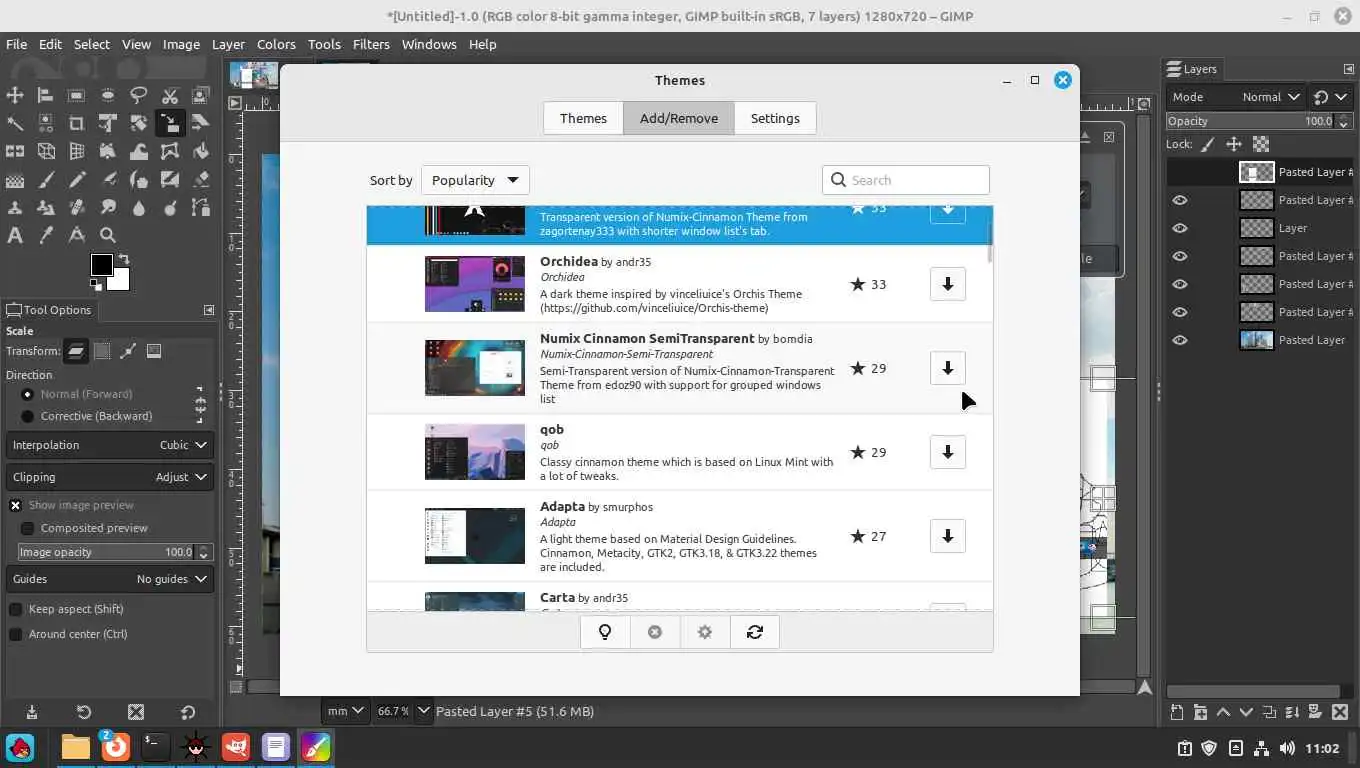1360x768 pixels.
Task: Open the Colors menu
Action: click(x=276, y=44)
